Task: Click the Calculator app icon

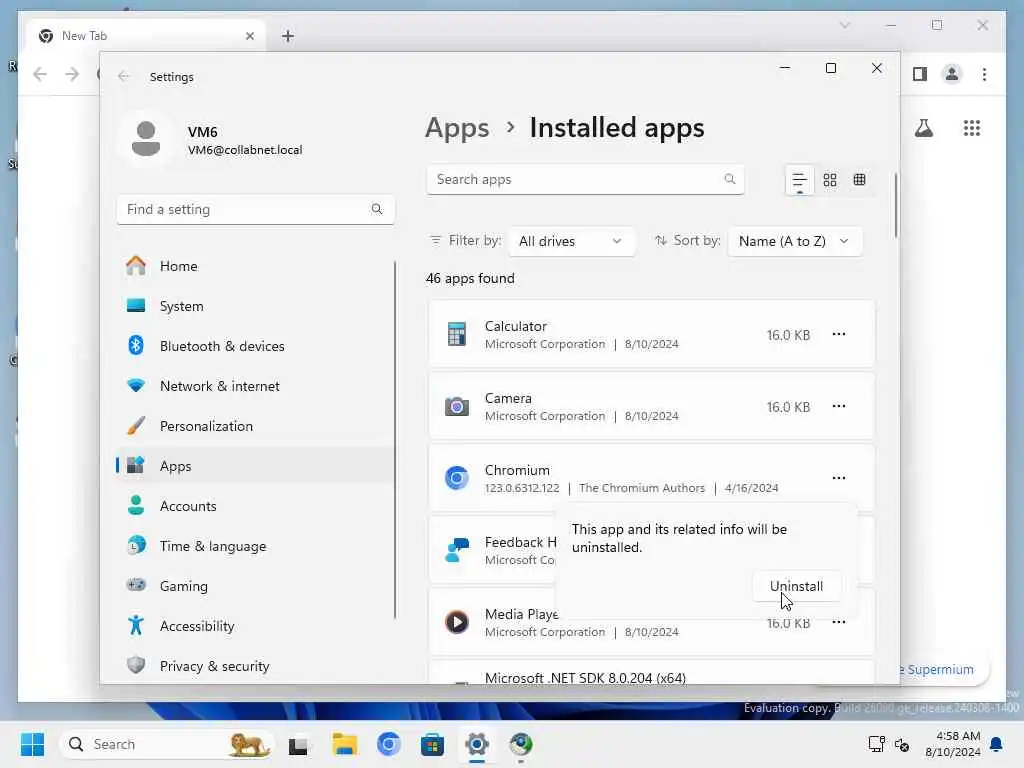Action: (456, 334)
